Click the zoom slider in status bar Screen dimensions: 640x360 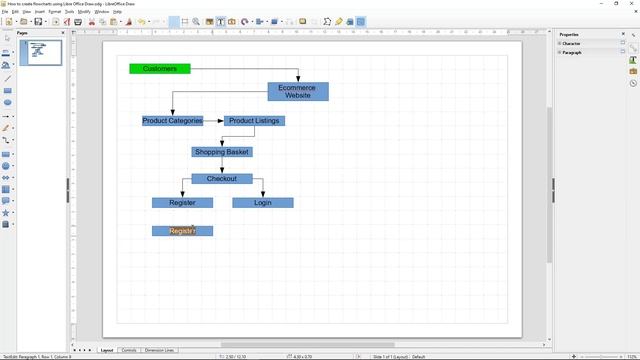[x=602, y=357]
